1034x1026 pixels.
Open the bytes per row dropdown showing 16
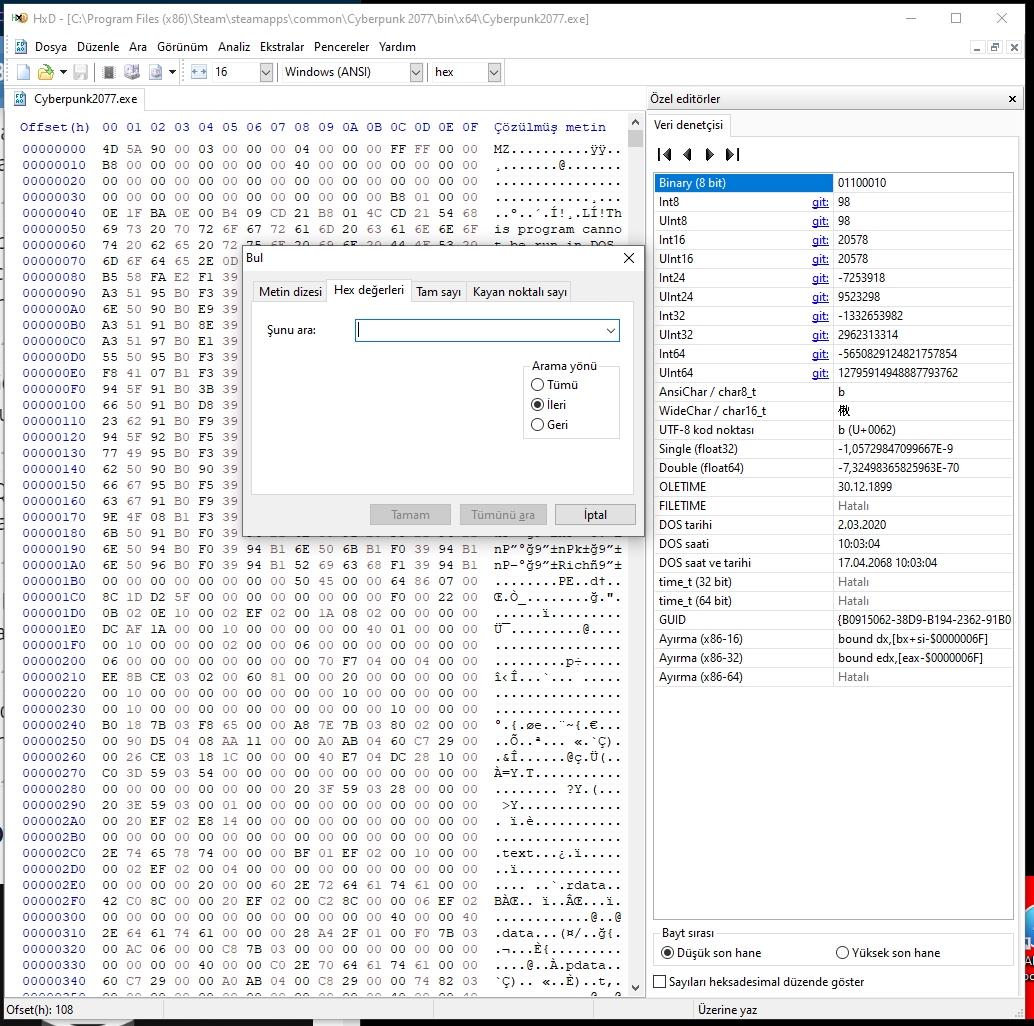click(266, 72)
